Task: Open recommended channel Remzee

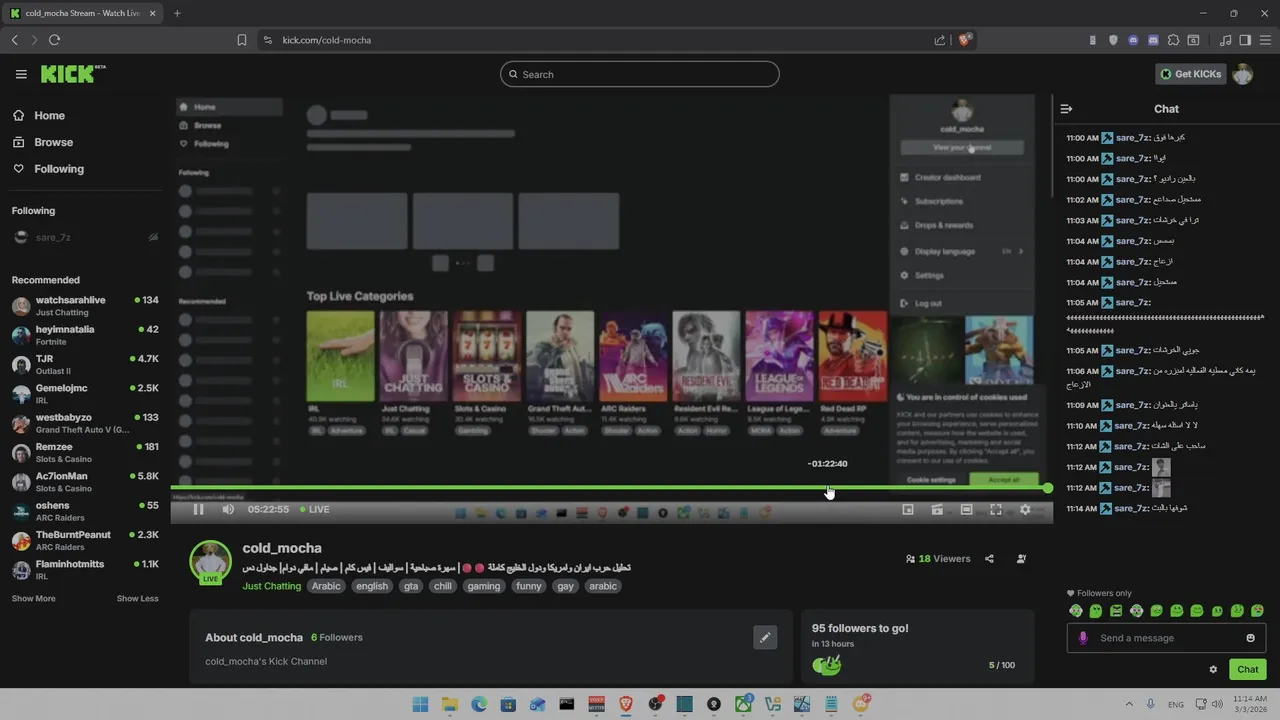Action: pyautogui.click(x=84, y=452)
